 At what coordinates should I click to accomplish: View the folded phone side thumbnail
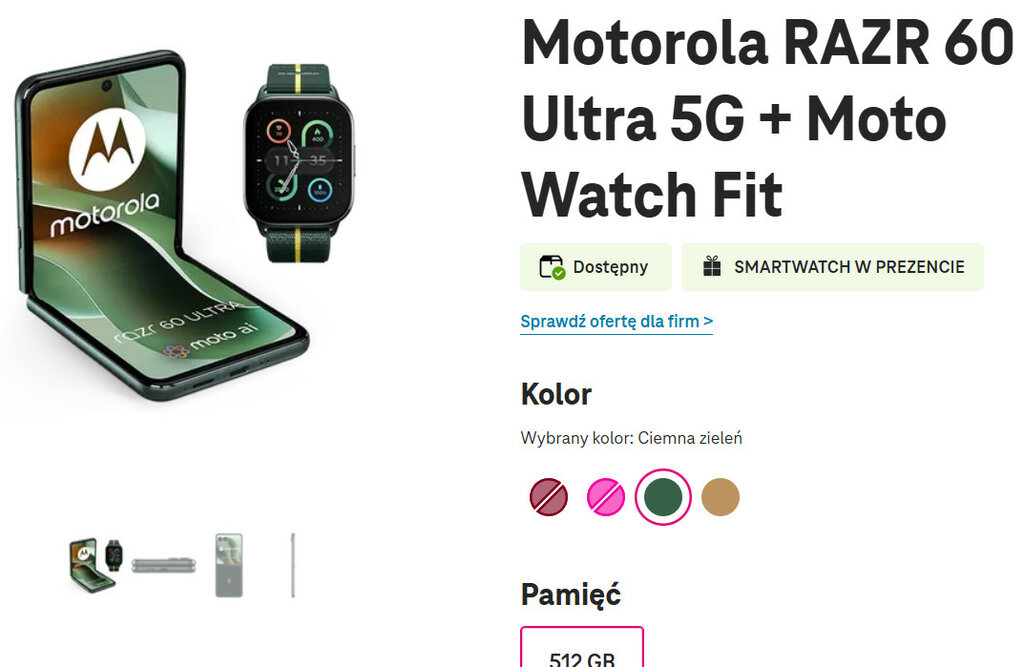point(163,565)
